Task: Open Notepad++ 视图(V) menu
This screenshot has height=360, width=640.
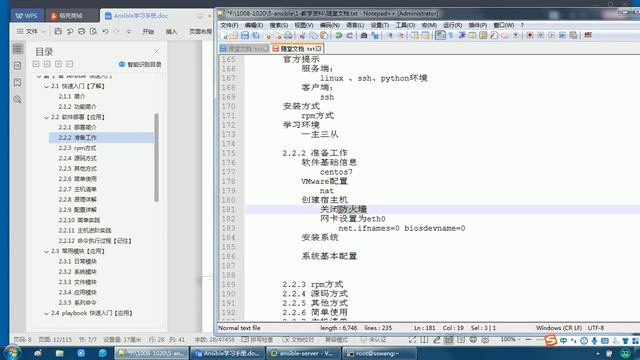Action: point(304,25)
